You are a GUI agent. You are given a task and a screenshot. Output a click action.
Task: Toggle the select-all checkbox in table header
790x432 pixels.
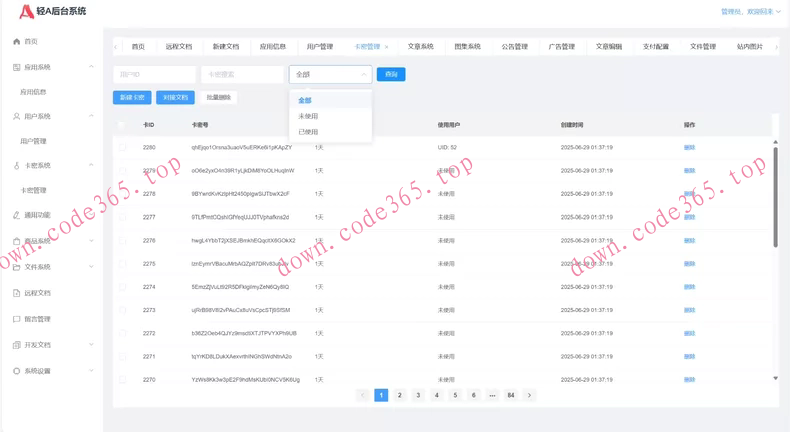(x=122, y=125)
